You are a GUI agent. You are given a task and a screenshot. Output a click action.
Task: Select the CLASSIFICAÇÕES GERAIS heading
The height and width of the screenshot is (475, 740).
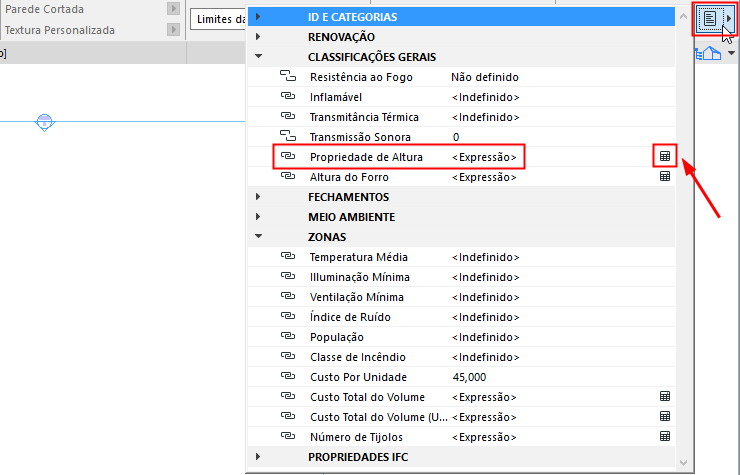pyautogui.click(x=372, y=57)
